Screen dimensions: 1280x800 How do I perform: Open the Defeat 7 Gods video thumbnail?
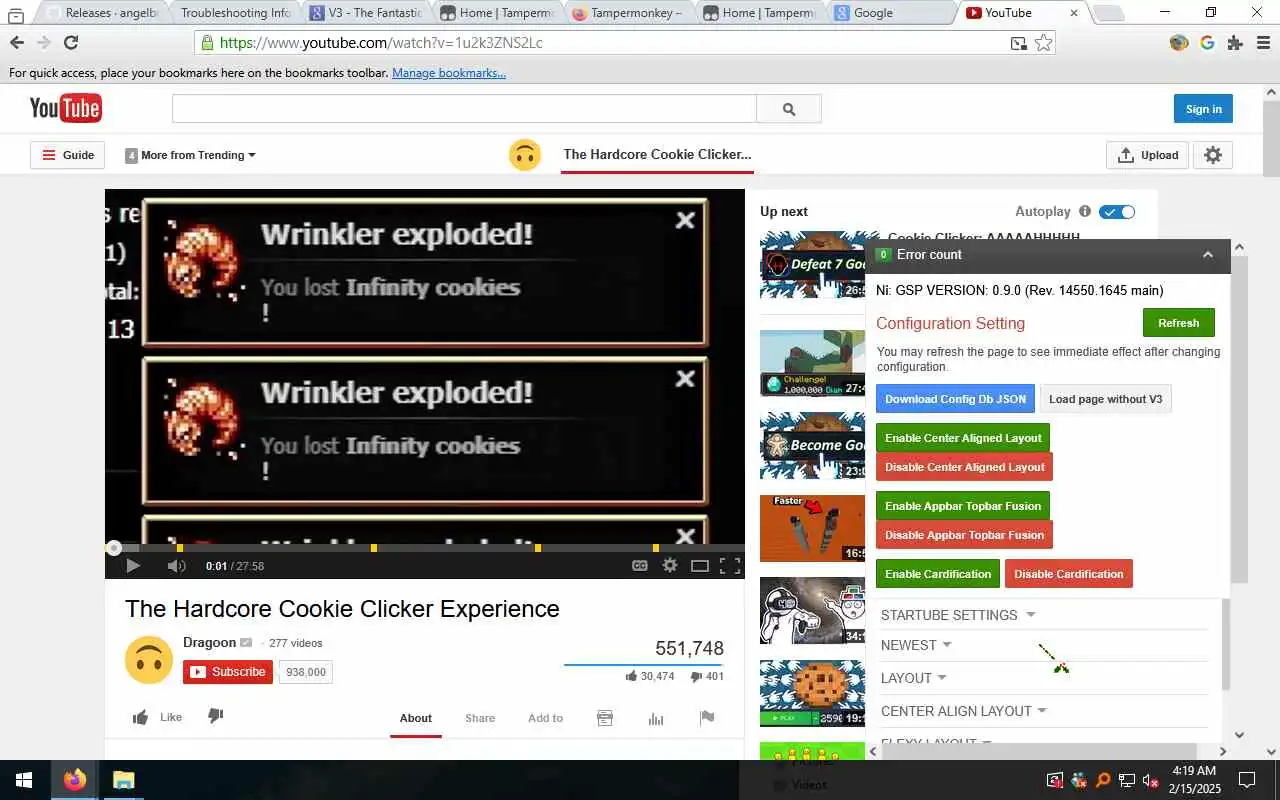[x=812, y=265]
